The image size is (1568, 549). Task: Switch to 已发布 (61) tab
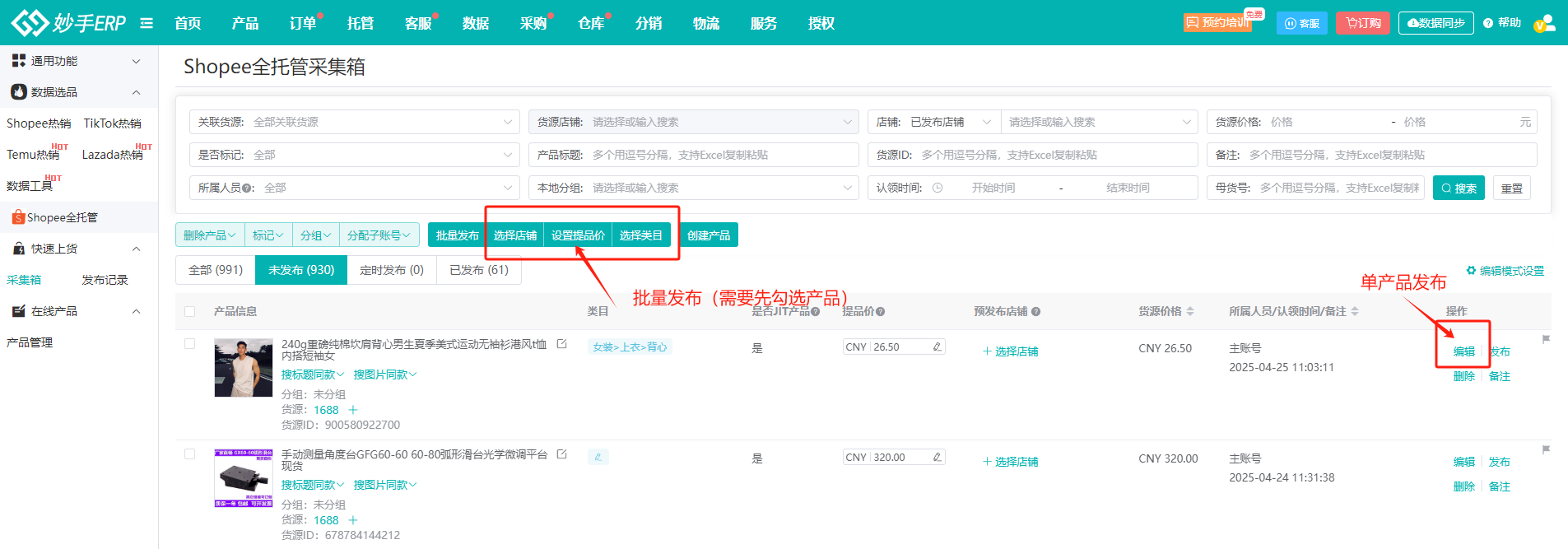(x=479, y=270)
